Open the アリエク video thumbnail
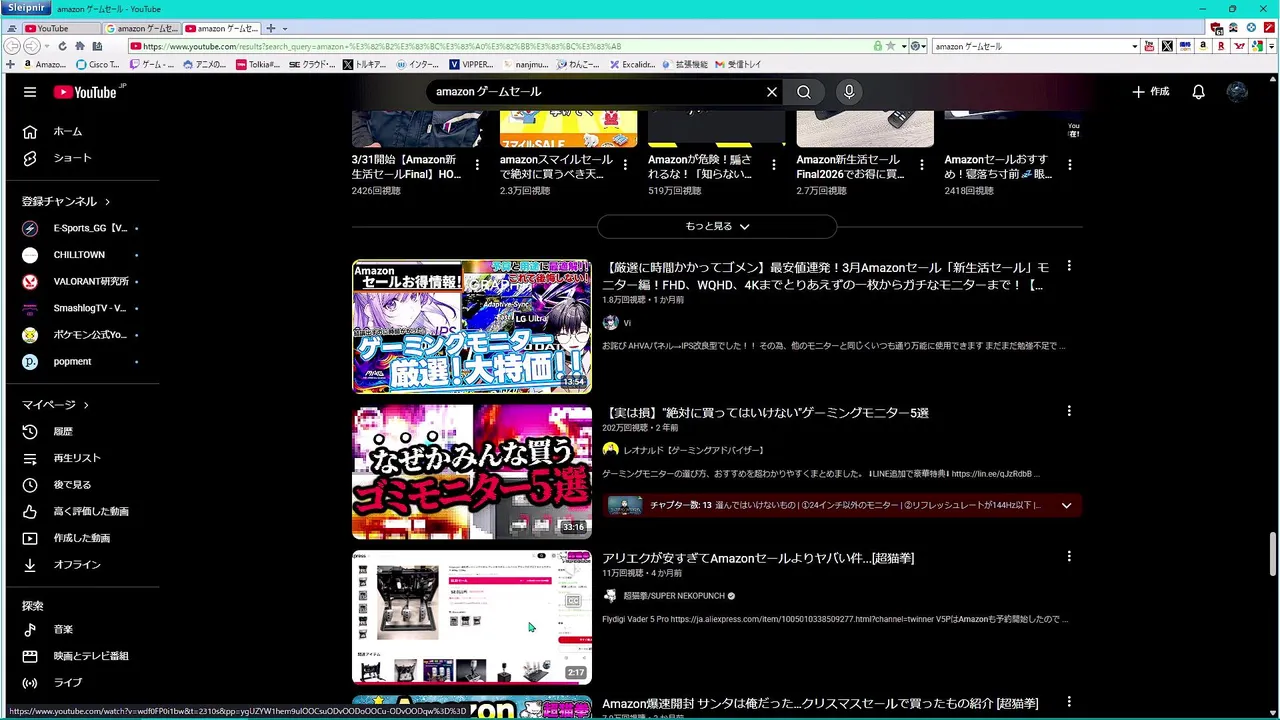The width and height of the screenshot is (1280, 720). 472,617
